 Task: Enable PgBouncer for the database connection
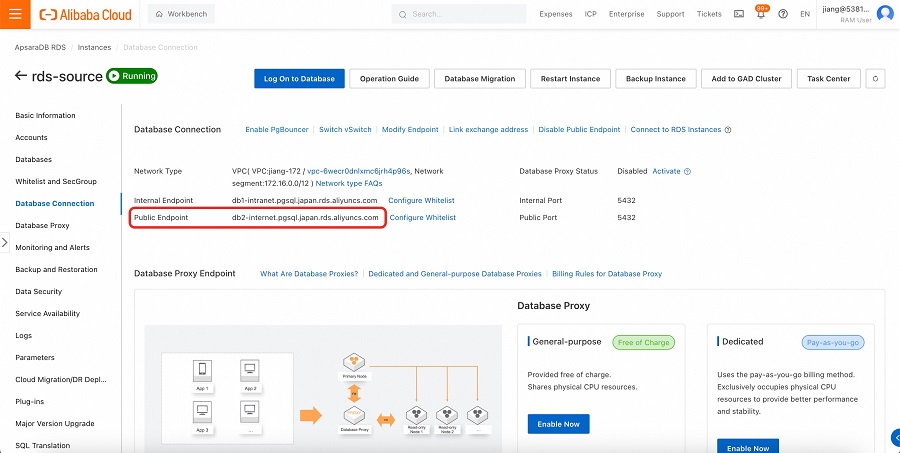(x=277, y=130)
